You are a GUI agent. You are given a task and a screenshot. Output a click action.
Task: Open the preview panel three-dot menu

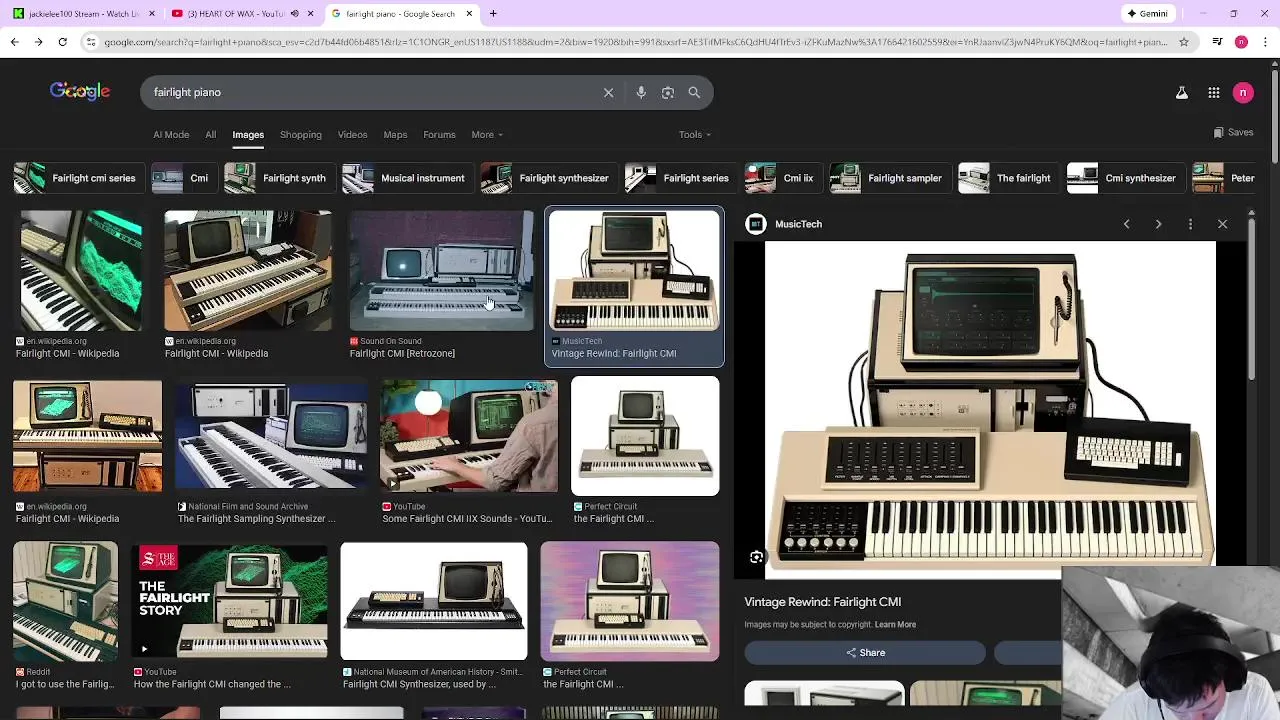pyautogui.click(x=1190, y=224)
